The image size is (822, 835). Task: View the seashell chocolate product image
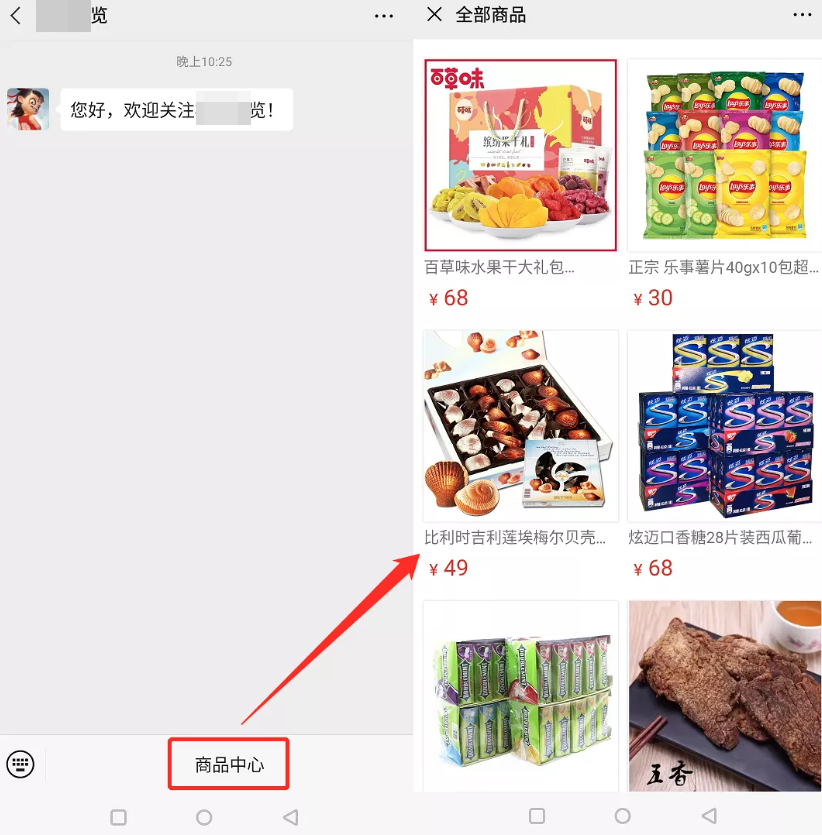tap(521, 426)
